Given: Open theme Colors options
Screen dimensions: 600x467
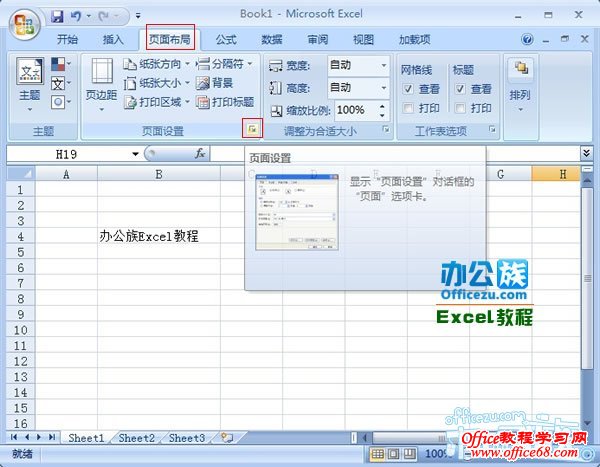Looking at the screenshot, I should [x=61, y=64].
